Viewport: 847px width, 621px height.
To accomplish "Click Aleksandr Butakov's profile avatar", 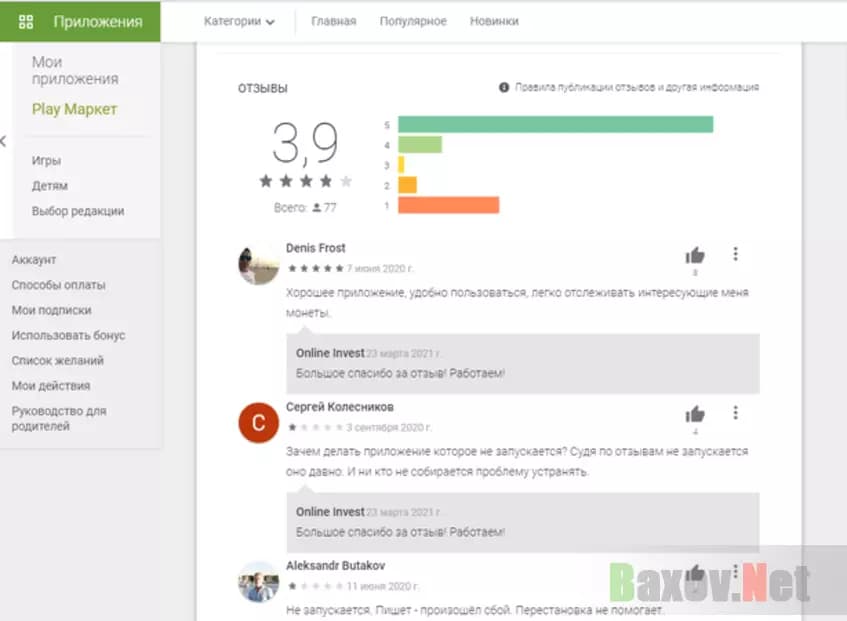I will coord(258,582).
